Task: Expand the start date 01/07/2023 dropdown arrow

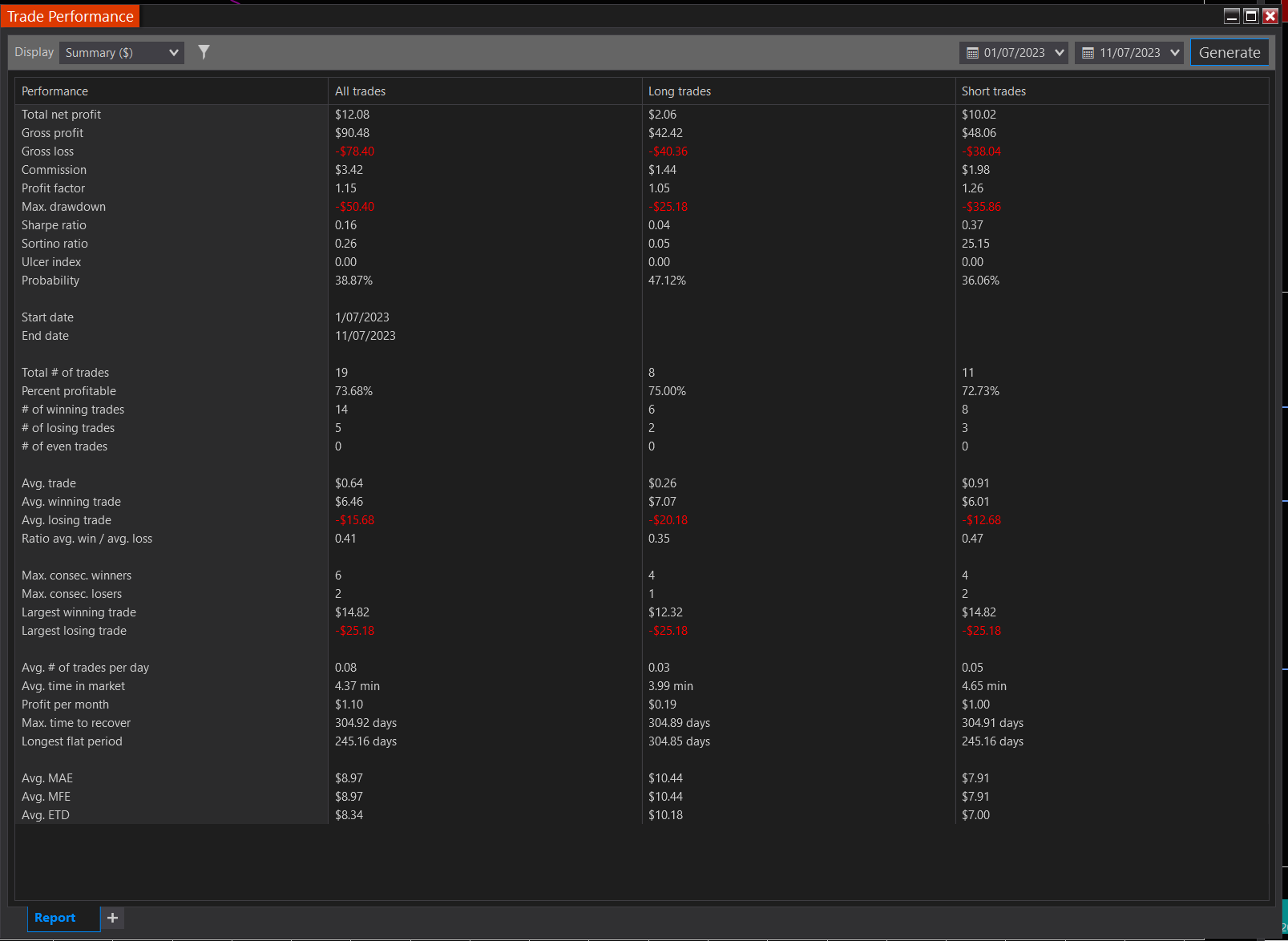Action: pyautogui.click(x=1058, y=52)
